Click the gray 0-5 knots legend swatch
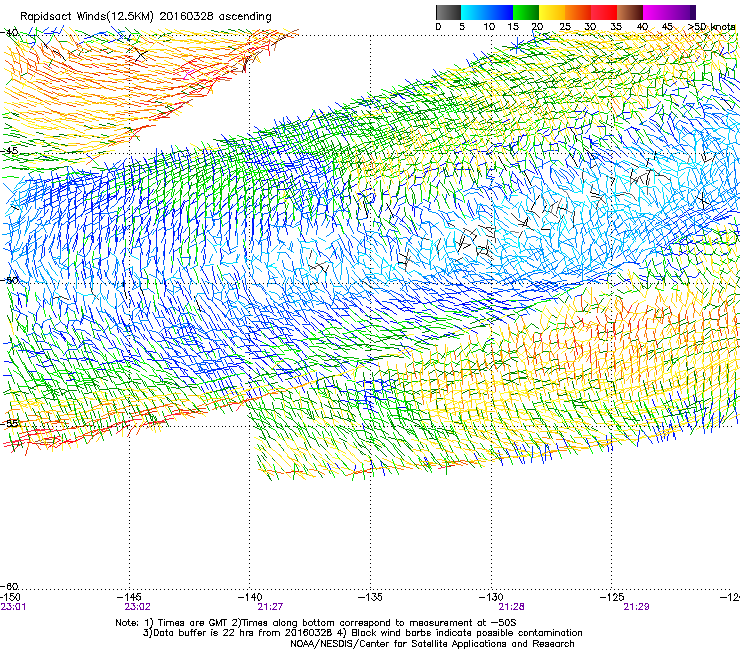740x650 pixels. pos(448,12)
